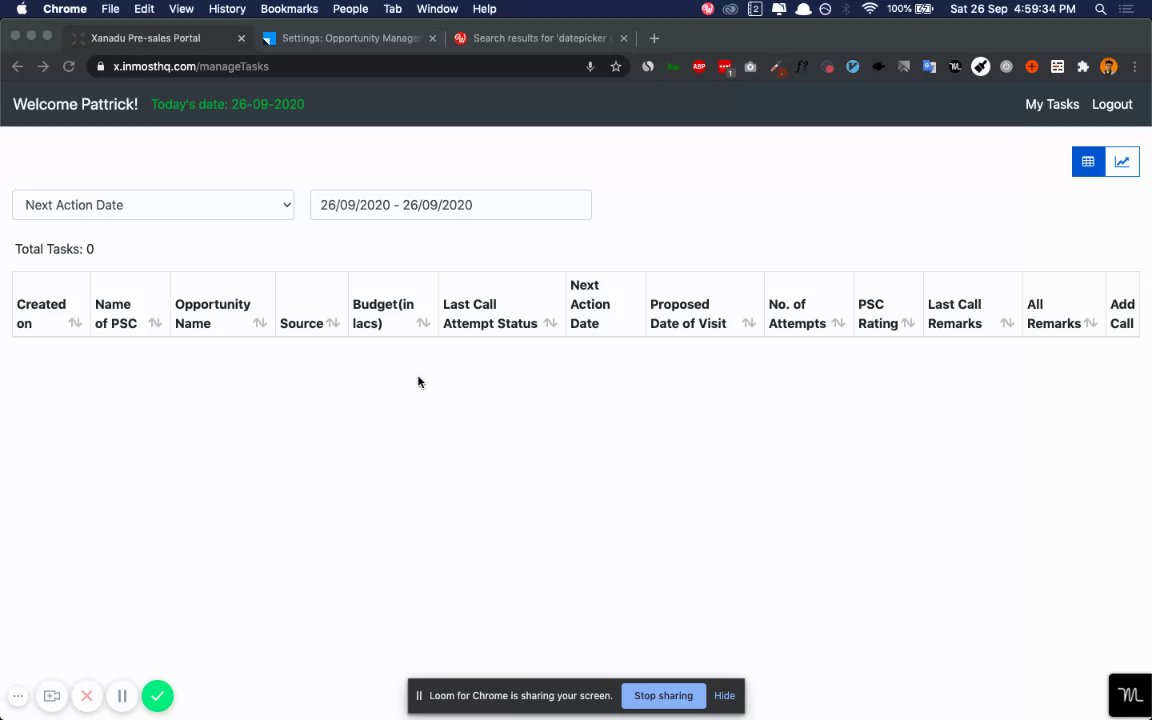
Task: Sort by Last Call Remarks column
Action: [1007, 323]
